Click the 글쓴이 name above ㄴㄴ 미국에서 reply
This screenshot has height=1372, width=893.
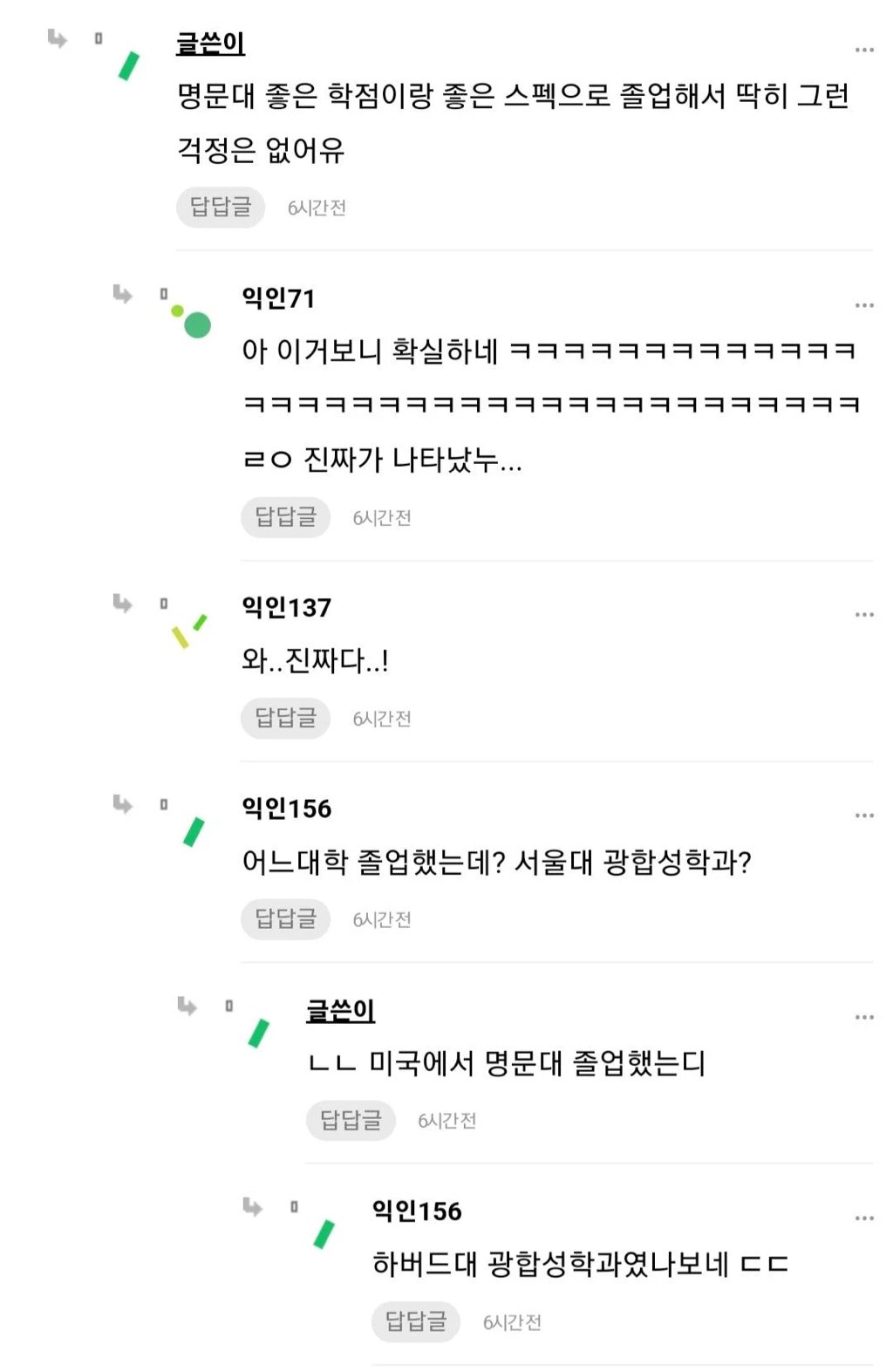point(340,1011)
